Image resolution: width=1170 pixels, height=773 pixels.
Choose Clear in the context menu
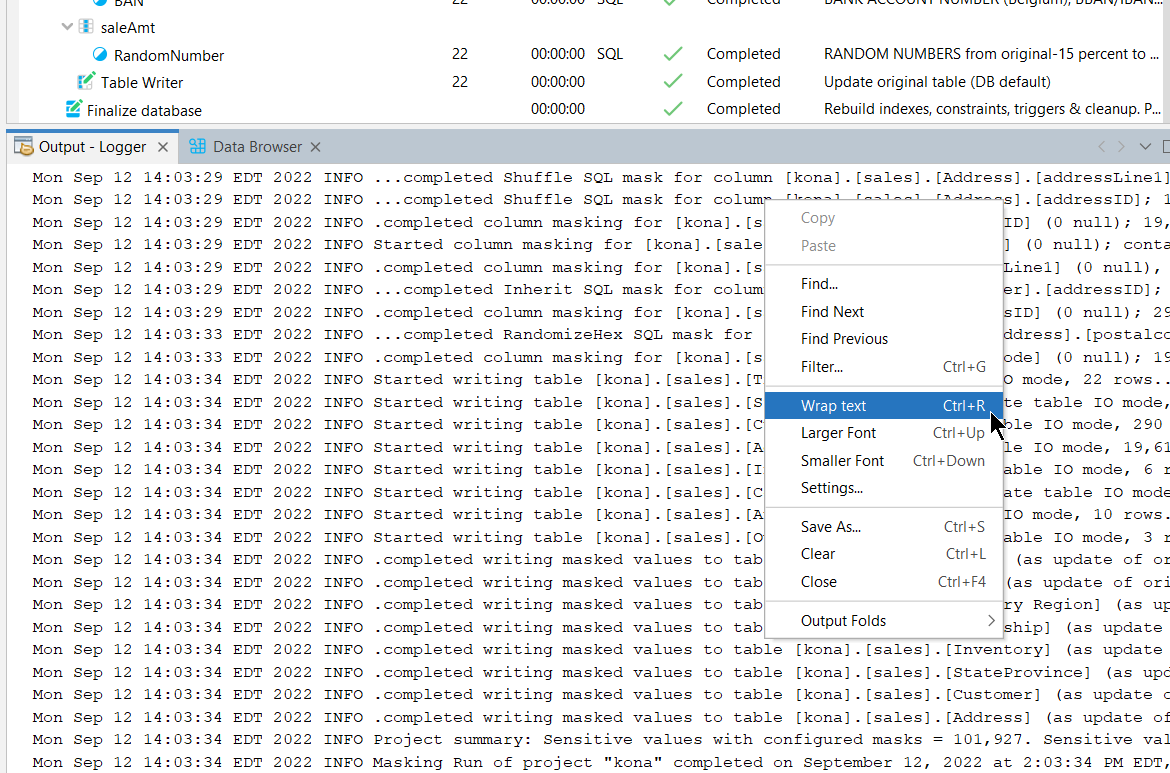pos(884,554)
